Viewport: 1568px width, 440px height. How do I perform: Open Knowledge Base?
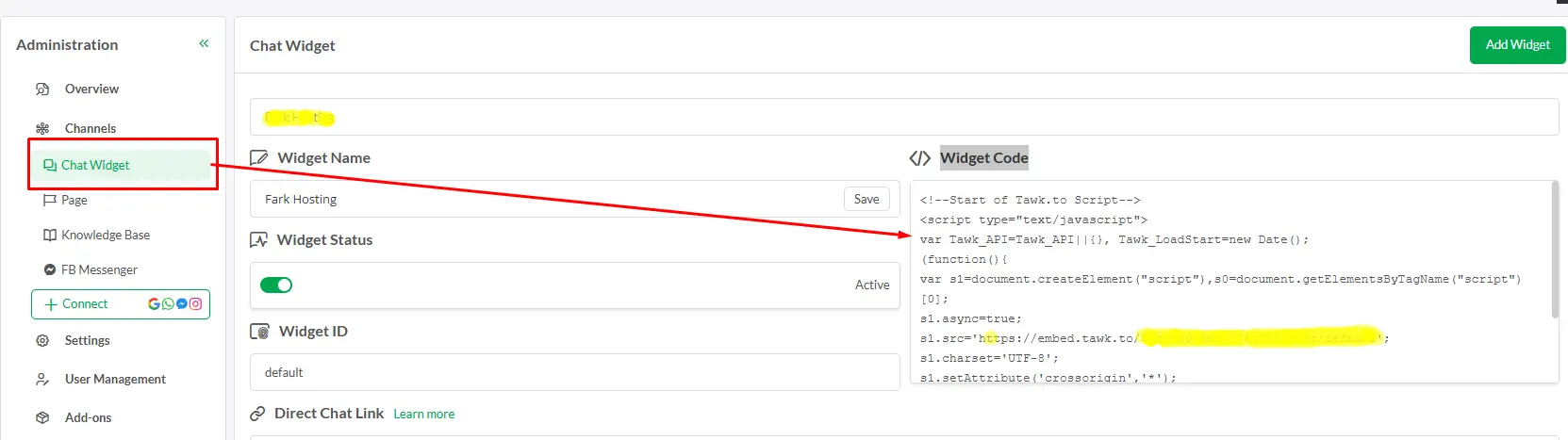(x=106, y=235)
